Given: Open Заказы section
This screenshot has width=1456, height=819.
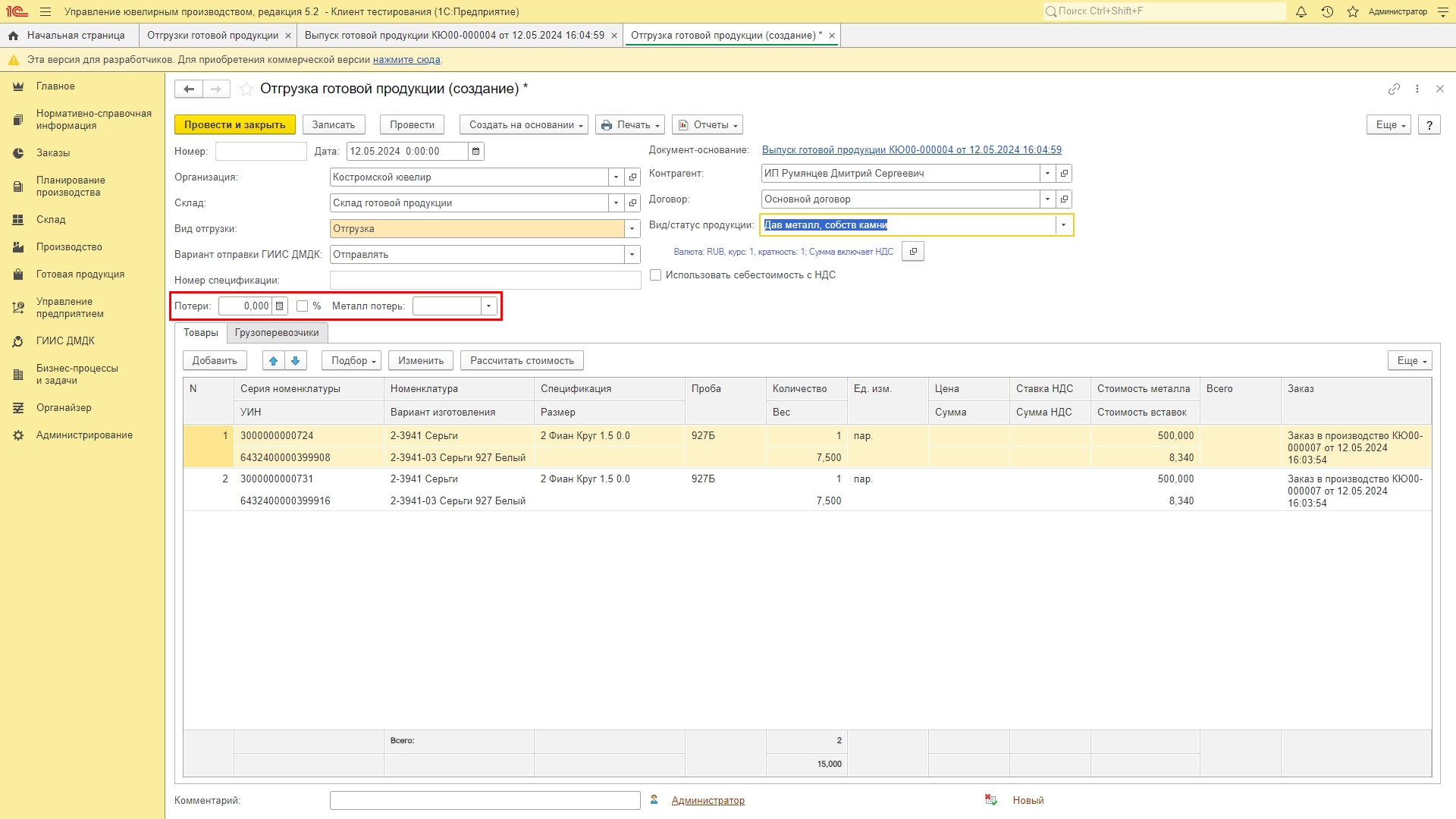Looking at the screenshot, I should pos(53,153).
